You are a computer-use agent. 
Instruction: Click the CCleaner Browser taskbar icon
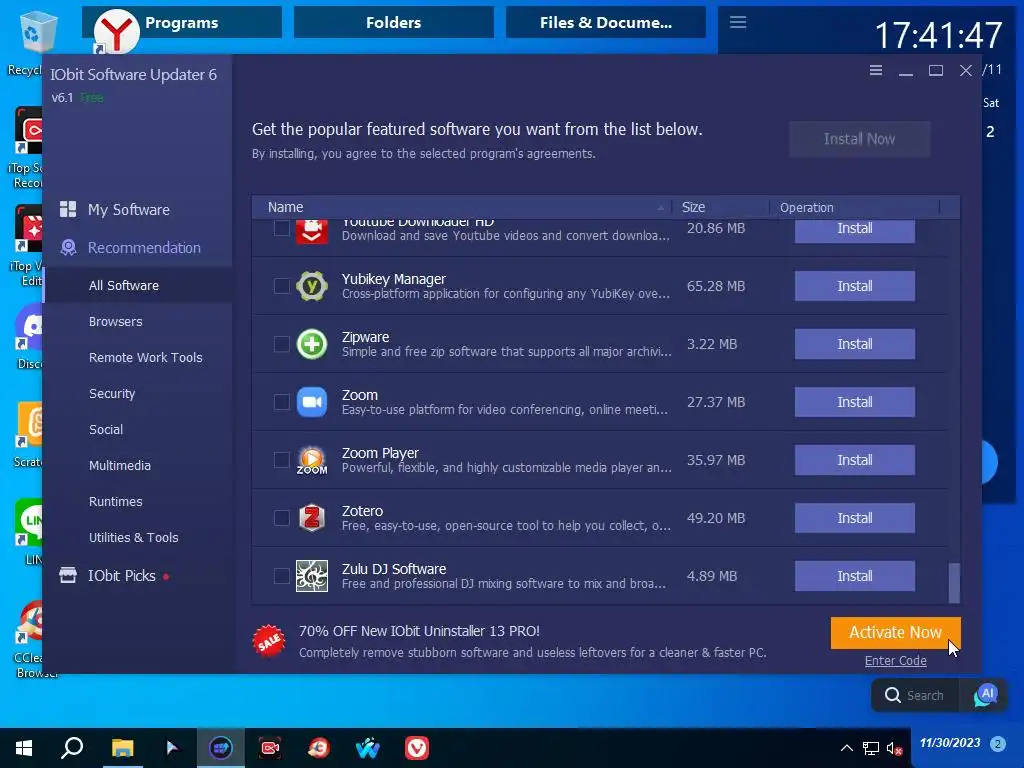pos(319,748)
